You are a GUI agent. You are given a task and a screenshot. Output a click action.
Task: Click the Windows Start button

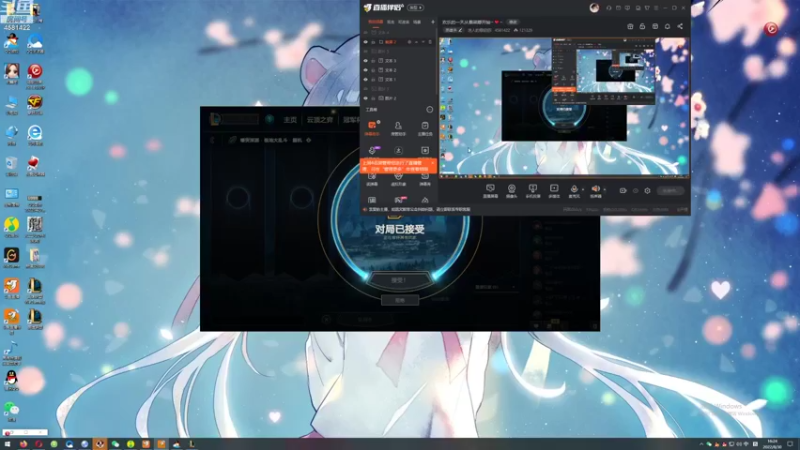tap(7, 444)
